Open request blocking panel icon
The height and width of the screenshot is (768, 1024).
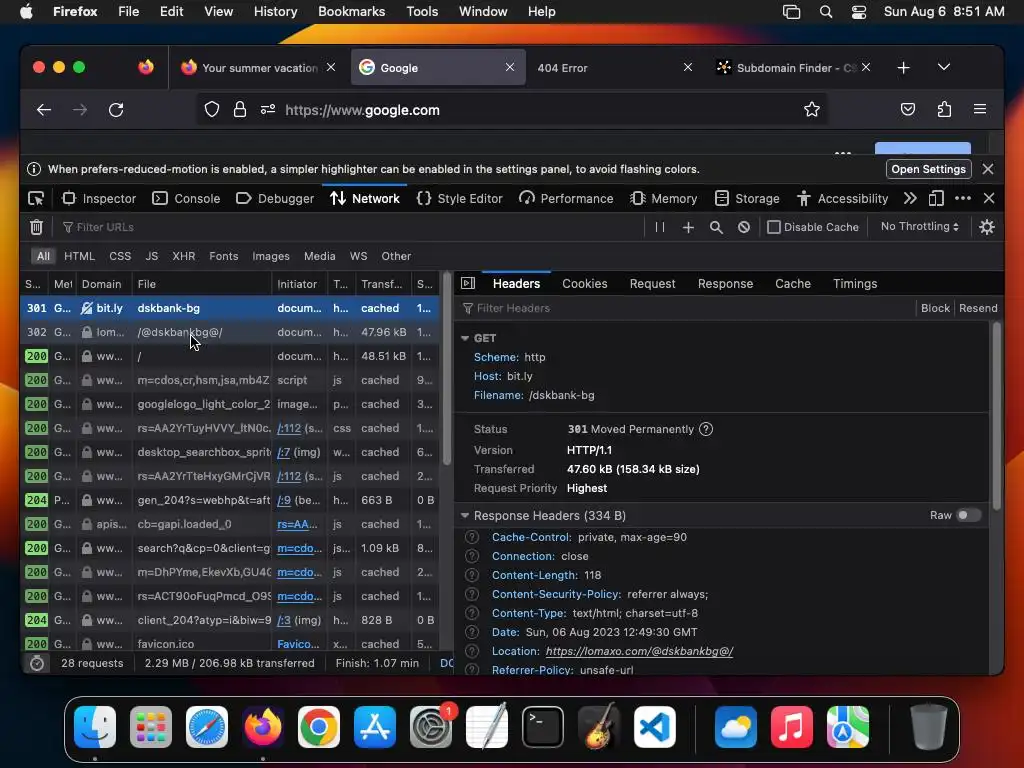(x=744, y=227)
